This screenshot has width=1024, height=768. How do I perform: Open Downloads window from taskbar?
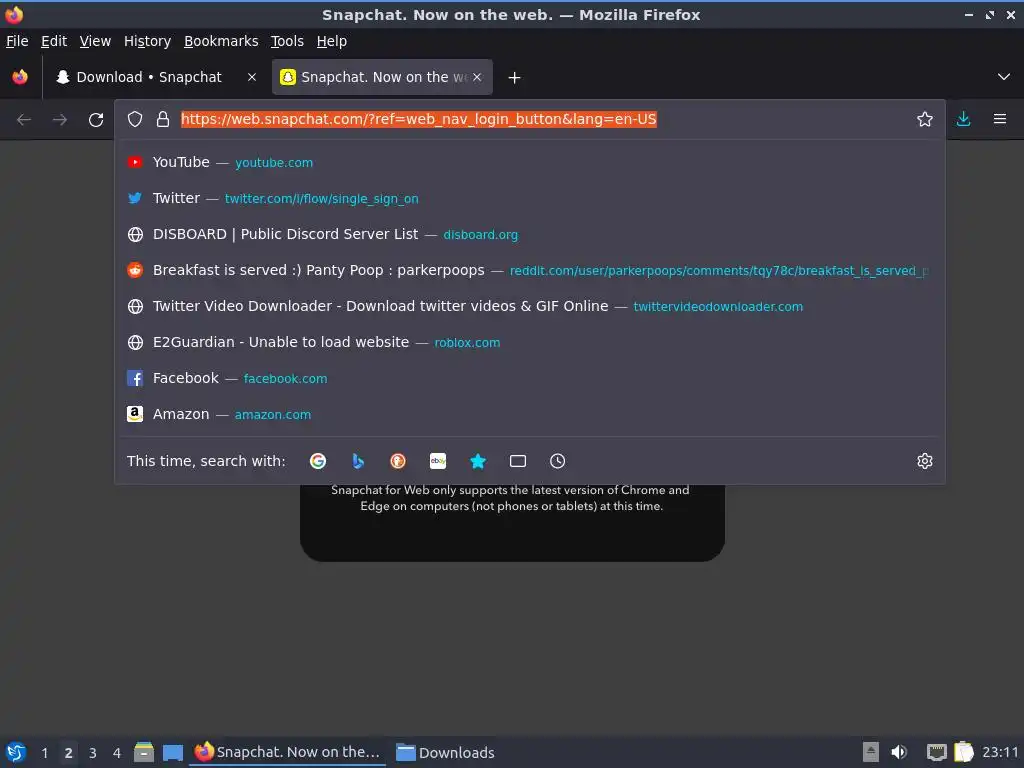(446, 752)
